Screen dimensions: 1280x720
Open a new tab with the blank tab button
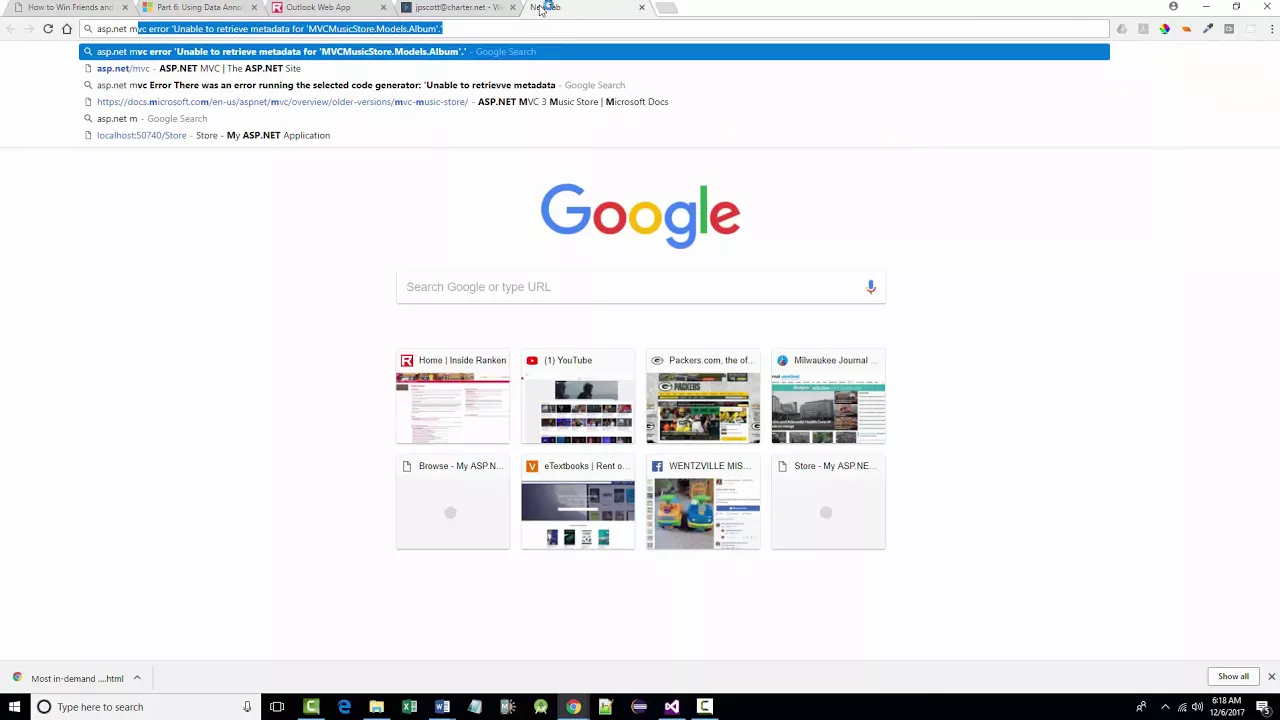click(667, 8)
